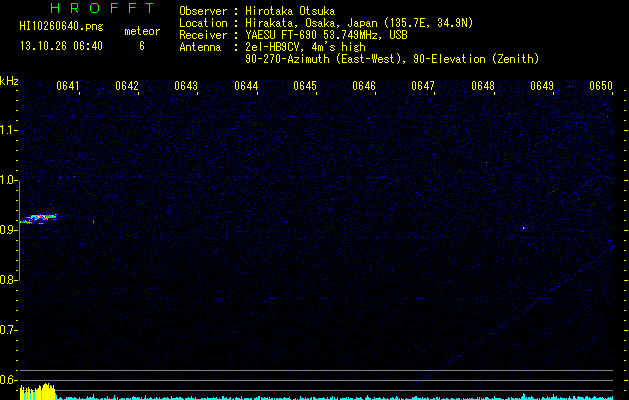Click the yellow signal level bars at bottom left
This screenshot has height=400, width=629.
point(37,392)
